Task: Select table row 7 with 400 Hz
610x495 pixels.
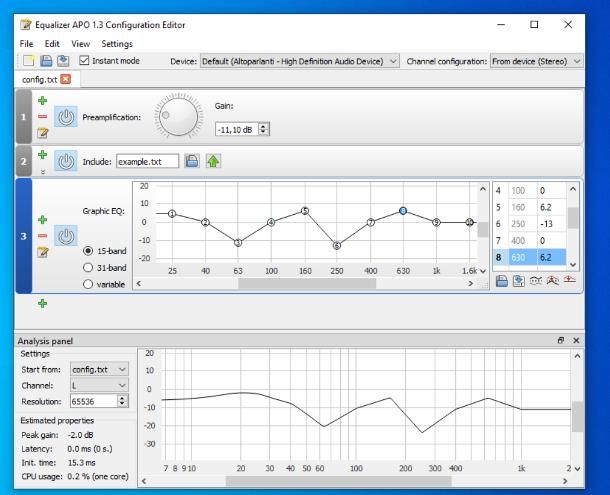Action: pos(529,240)
